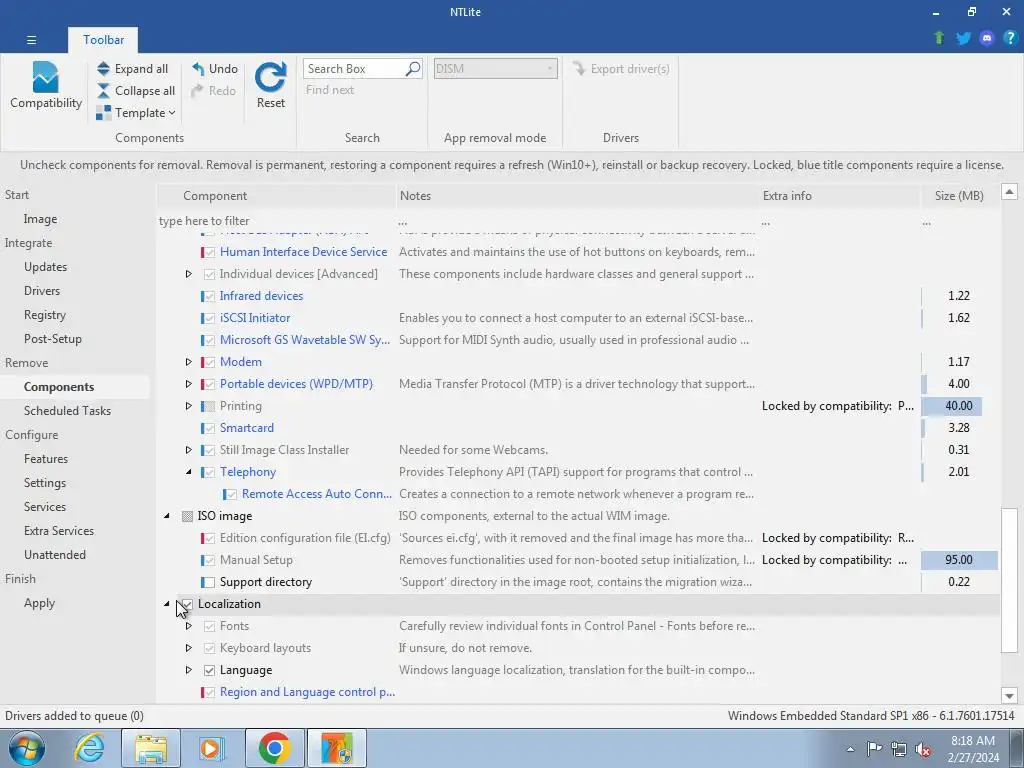Open the hamburger menu
Viewport: 1024px width, 768px height.
[x=31, y=40]
